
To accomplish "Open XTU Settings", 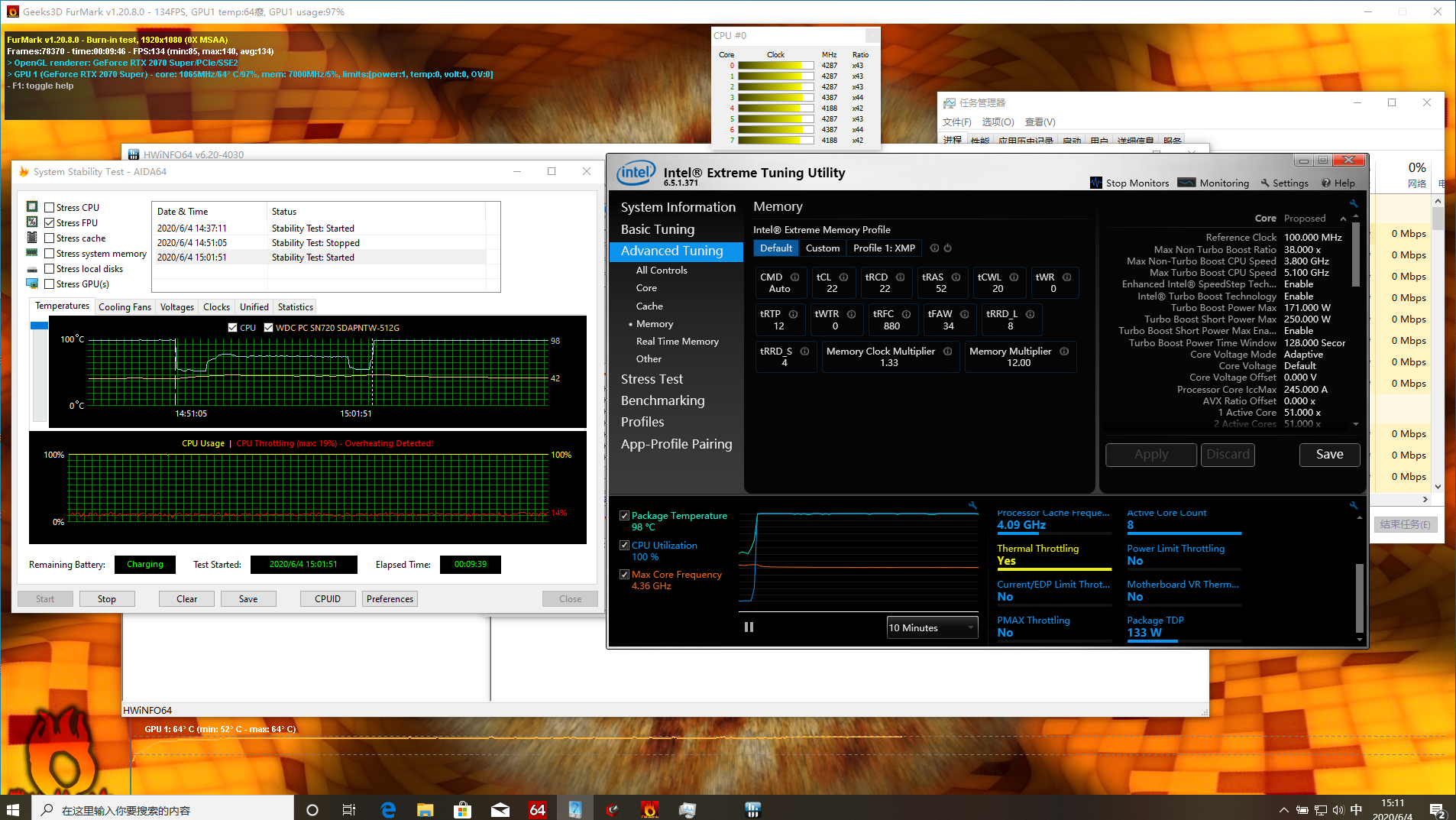I will [x=1284, y=183].
